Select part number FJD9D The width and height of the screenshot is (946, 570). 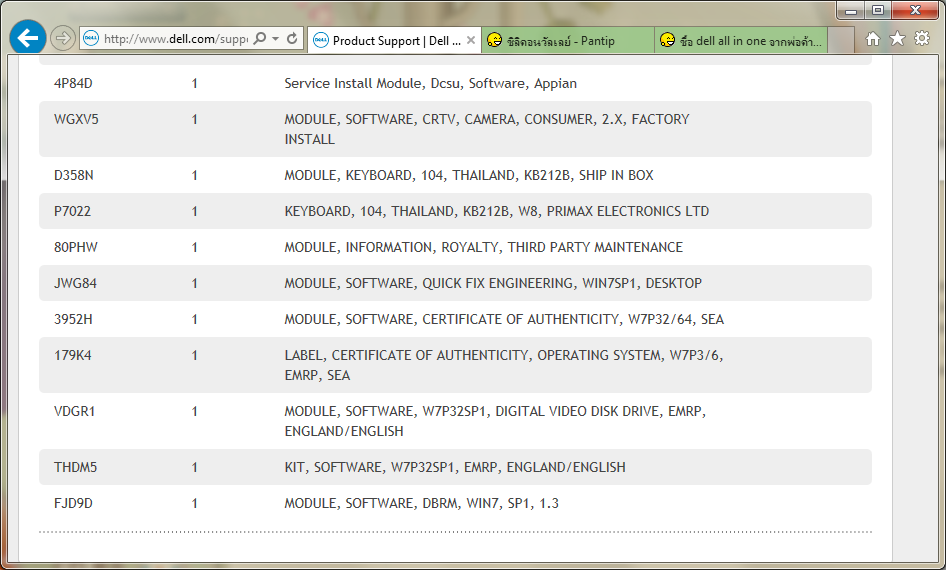coord(73,503)
